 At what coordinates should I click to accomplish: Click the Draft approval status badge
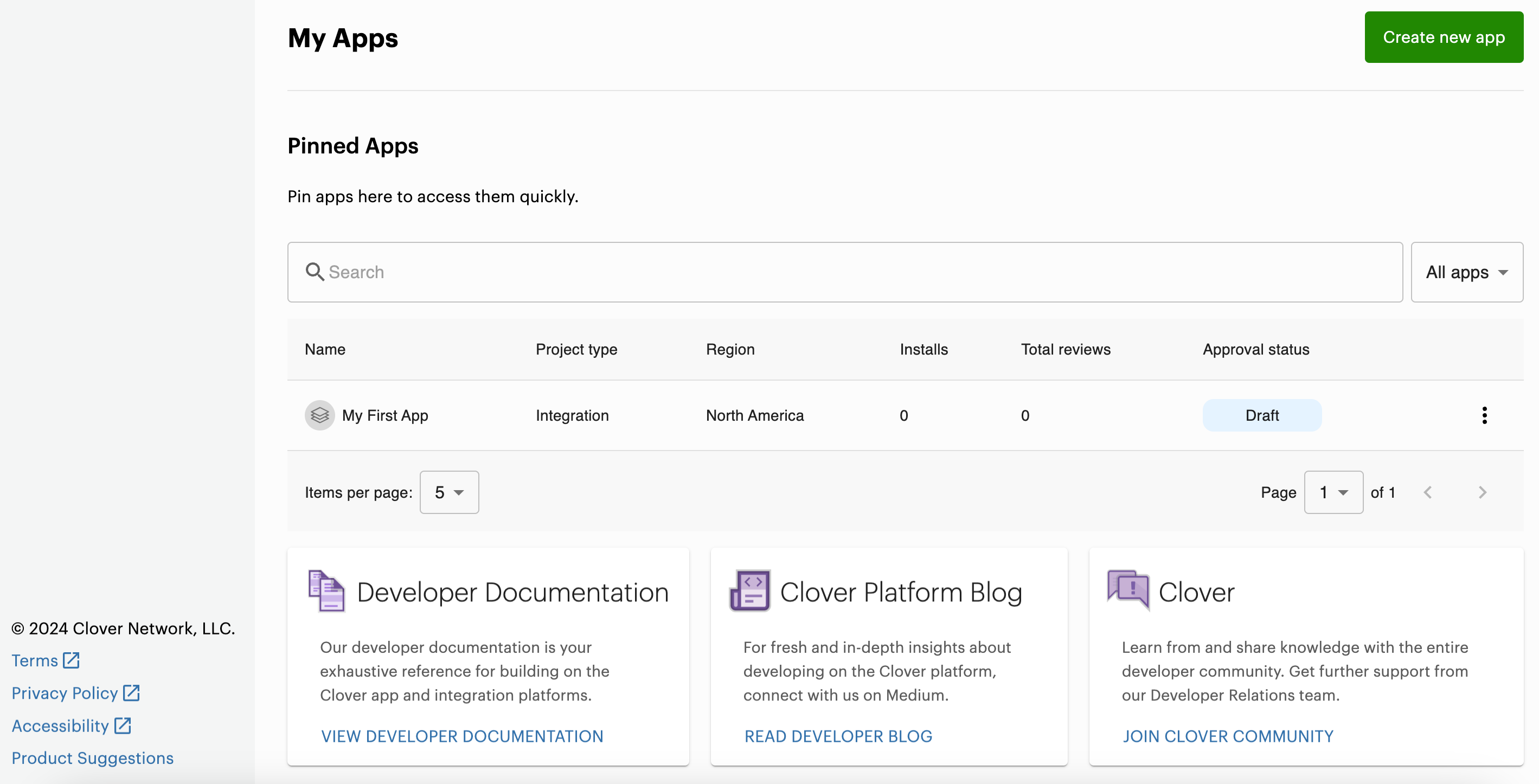(1262, 415)
